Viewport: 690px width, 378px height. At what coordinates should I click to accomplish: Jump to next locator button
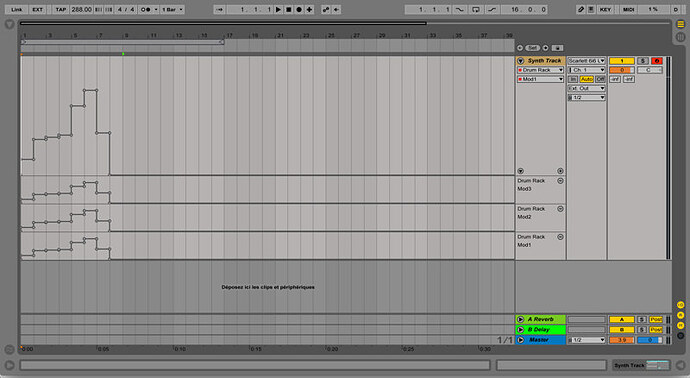pyautogui.click(x=545, y=48)
